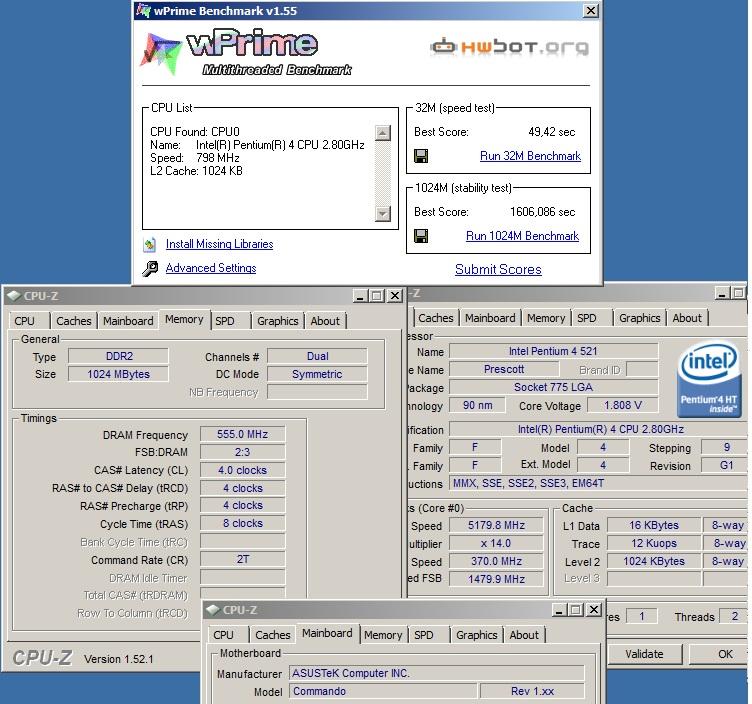
Task: Open SPD tab in Mainboard window
Action: click(x=429, y=635)
